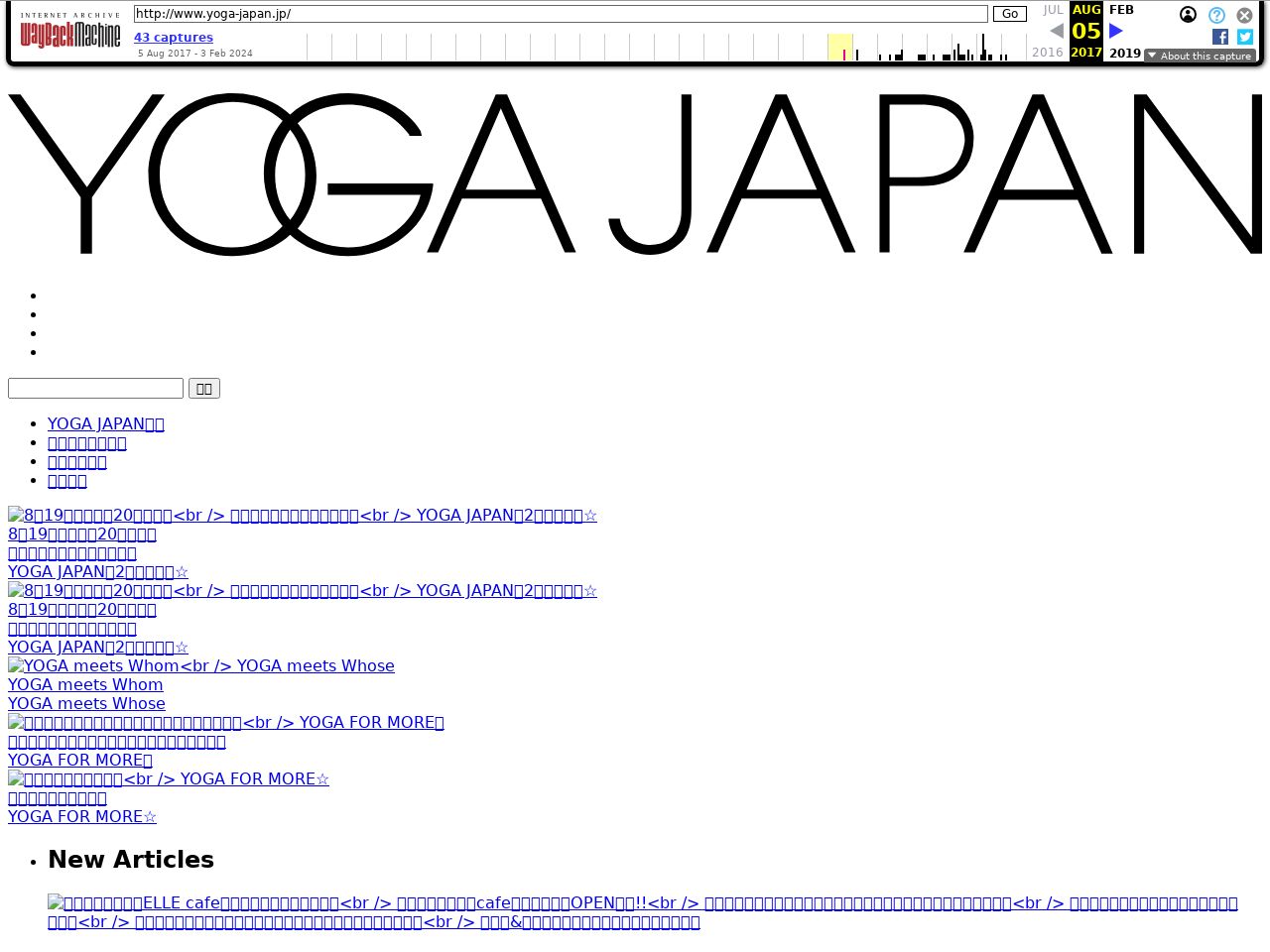This screenshot has height=952, width=1270.
Task: Open the Wayback help question mark icon
Action: point(1216,15)
